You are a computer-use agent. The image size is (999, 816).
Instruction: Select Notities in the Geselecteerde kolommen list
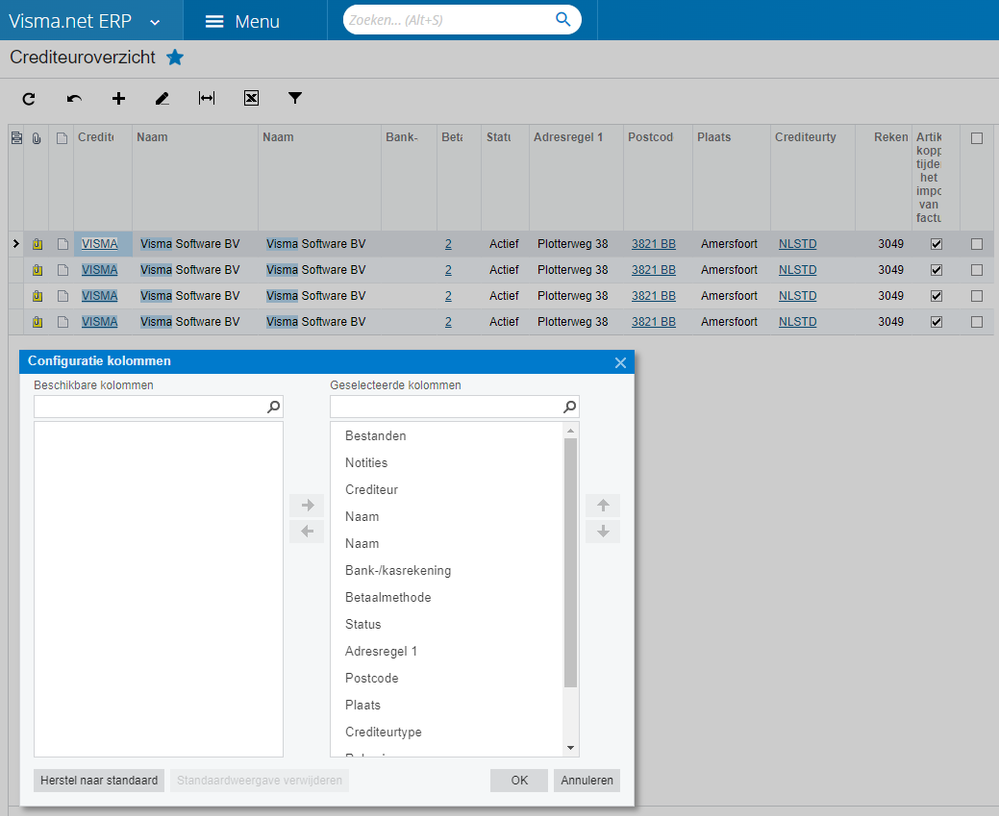click(447, 462)
